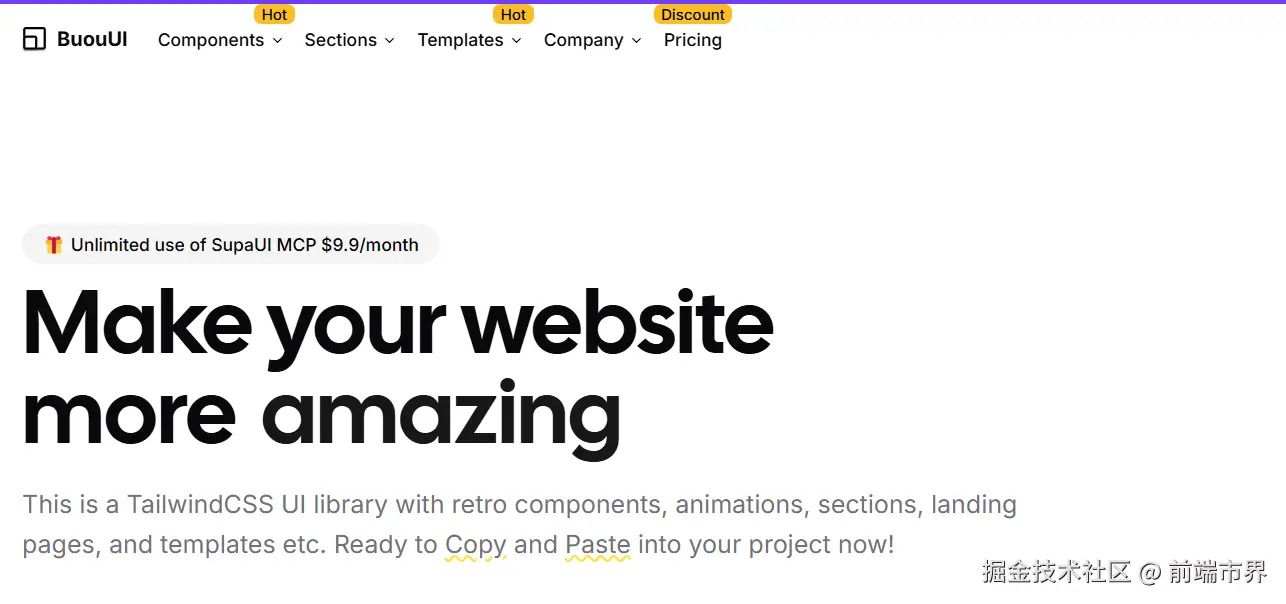The height and width of the screenshot is (604, 1286).
Task: Go to the Pricing page
Action: [693, 40]
